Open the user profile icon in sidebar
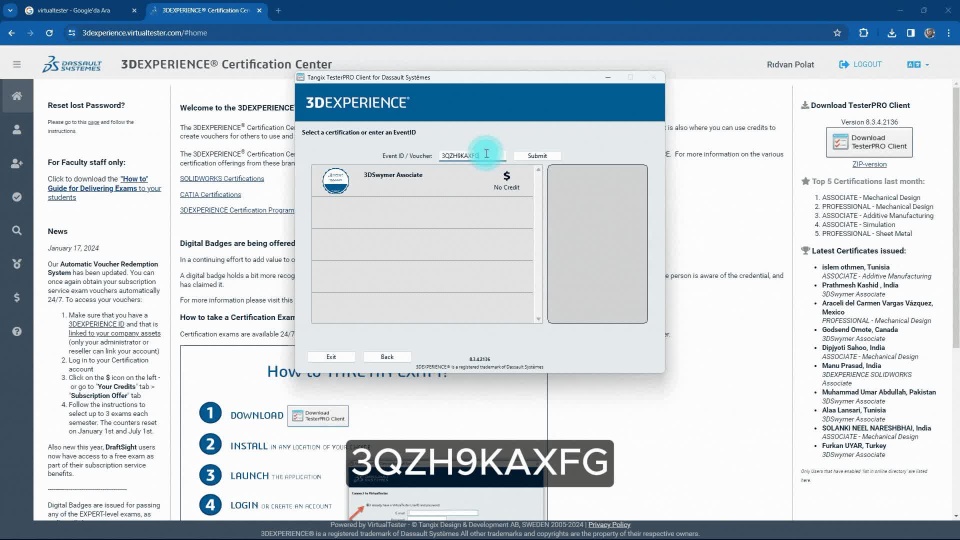The image size is (960, 540). (x=17, y=130)
